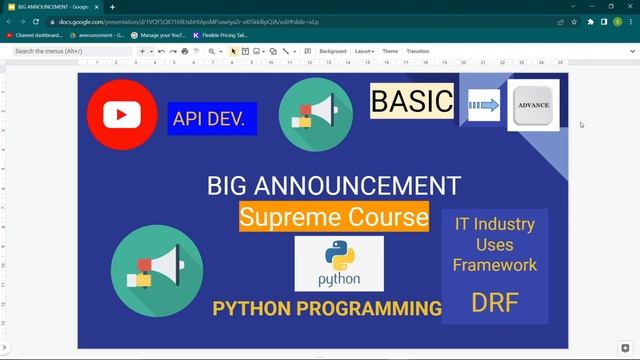640x360 pixels.
Task: Open a new browser tab
Action: 112,7
